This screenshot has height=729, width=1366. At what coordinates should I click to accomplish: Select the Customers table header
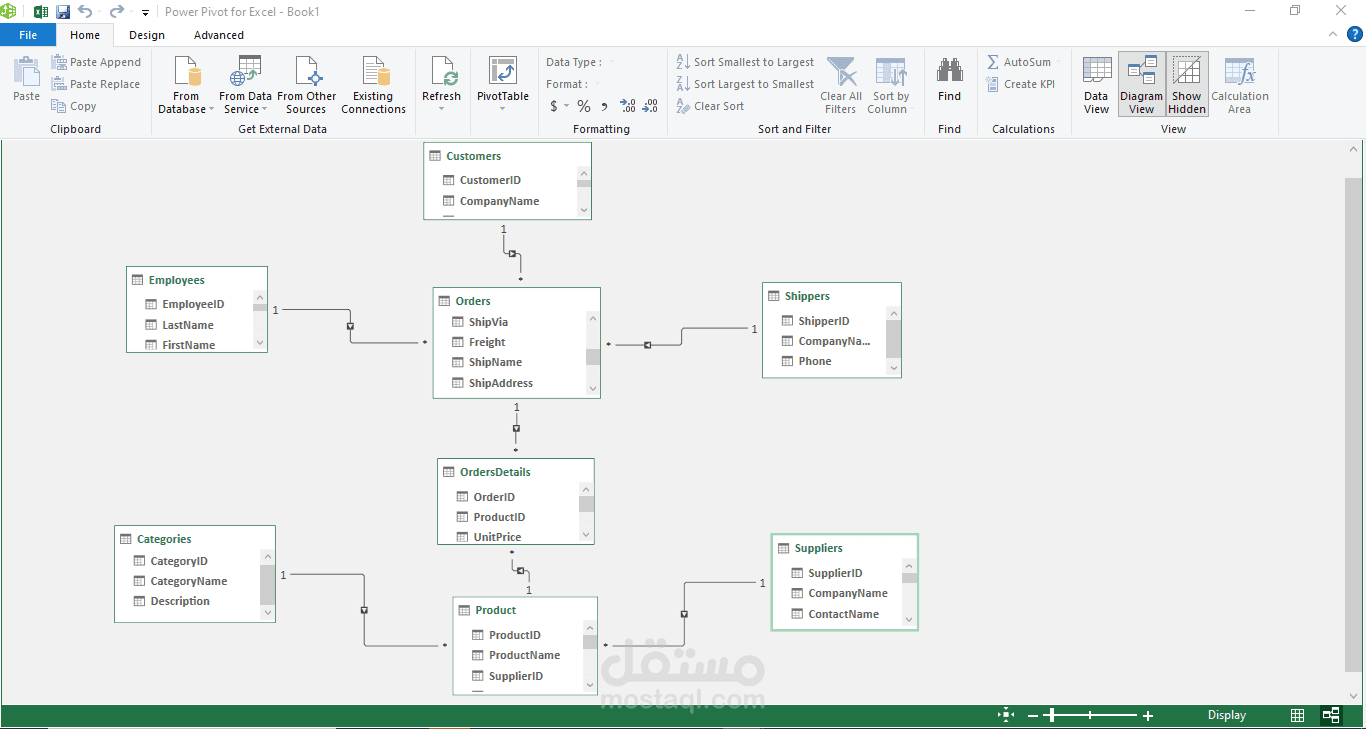click(x=508, y=156)
